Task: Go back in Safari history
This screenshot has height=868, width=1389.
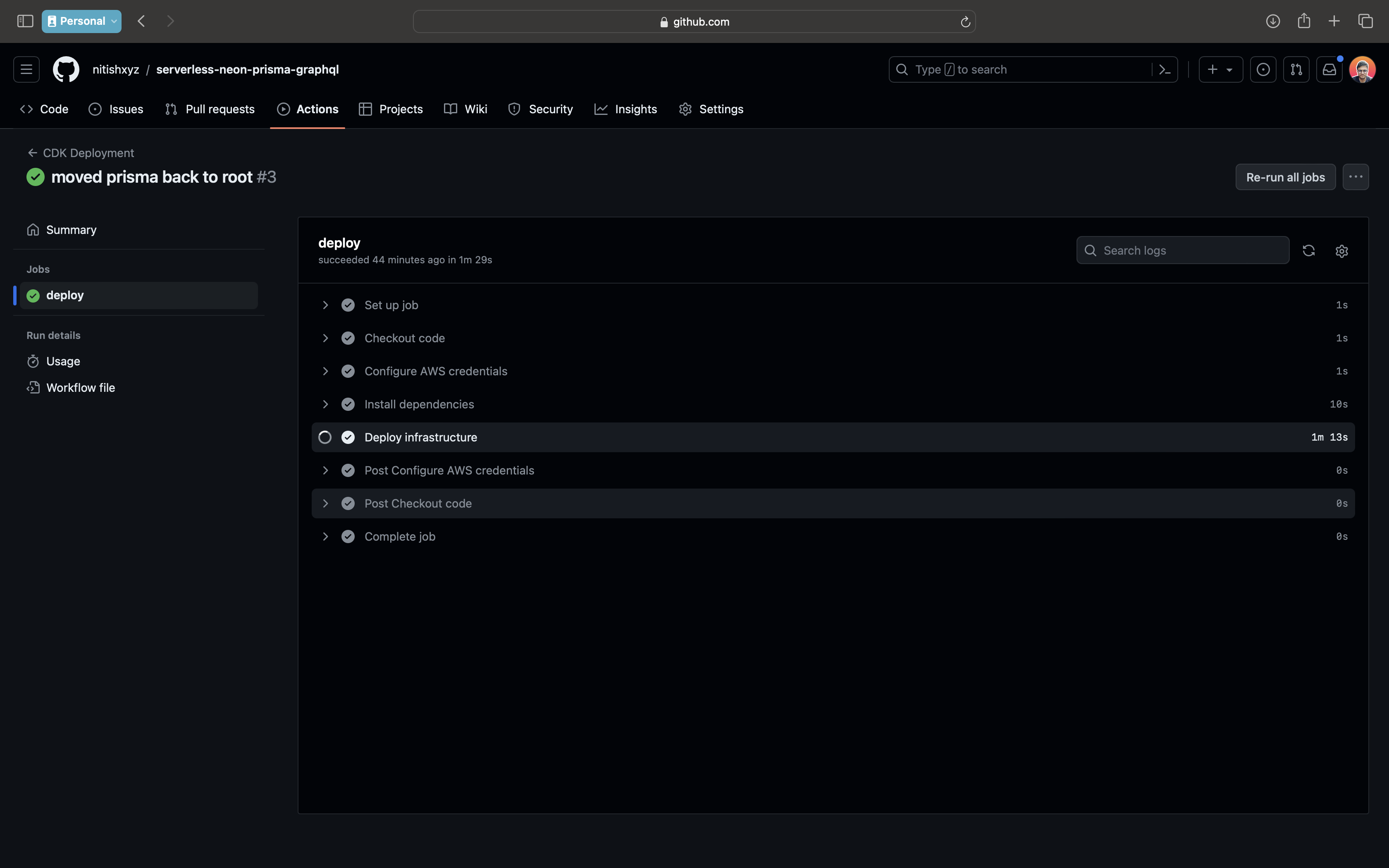Action: [x=141, y=21]
